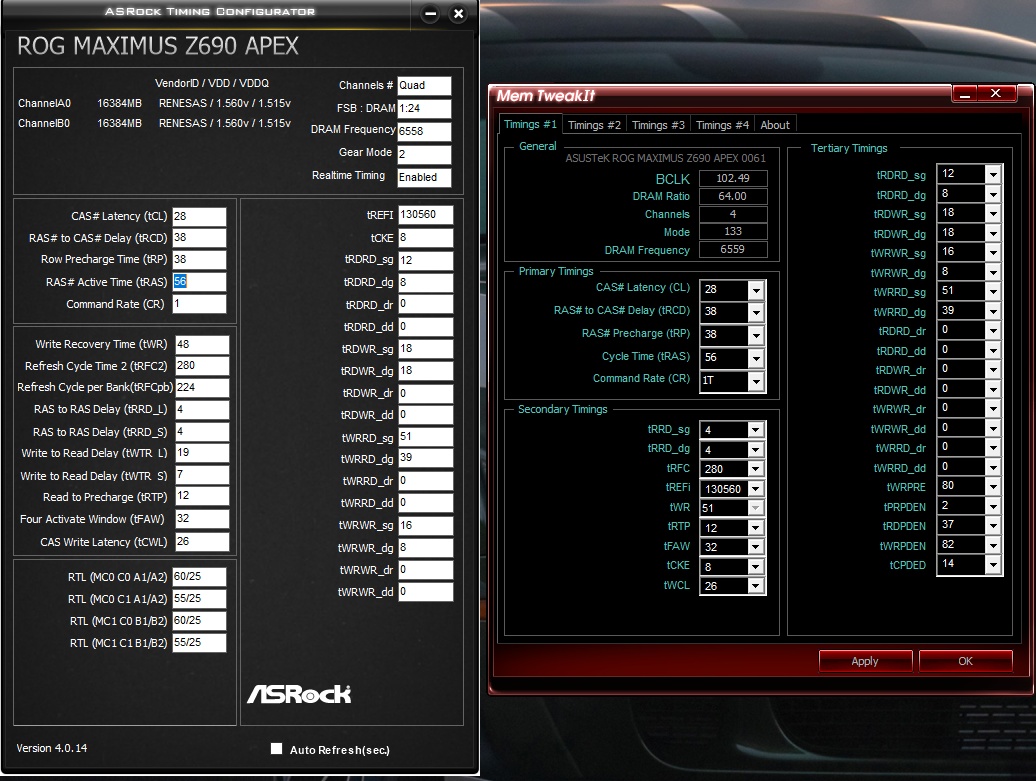
Task: Expand the tRRD_dg dropdown arrow
Action: pos(755,450)
